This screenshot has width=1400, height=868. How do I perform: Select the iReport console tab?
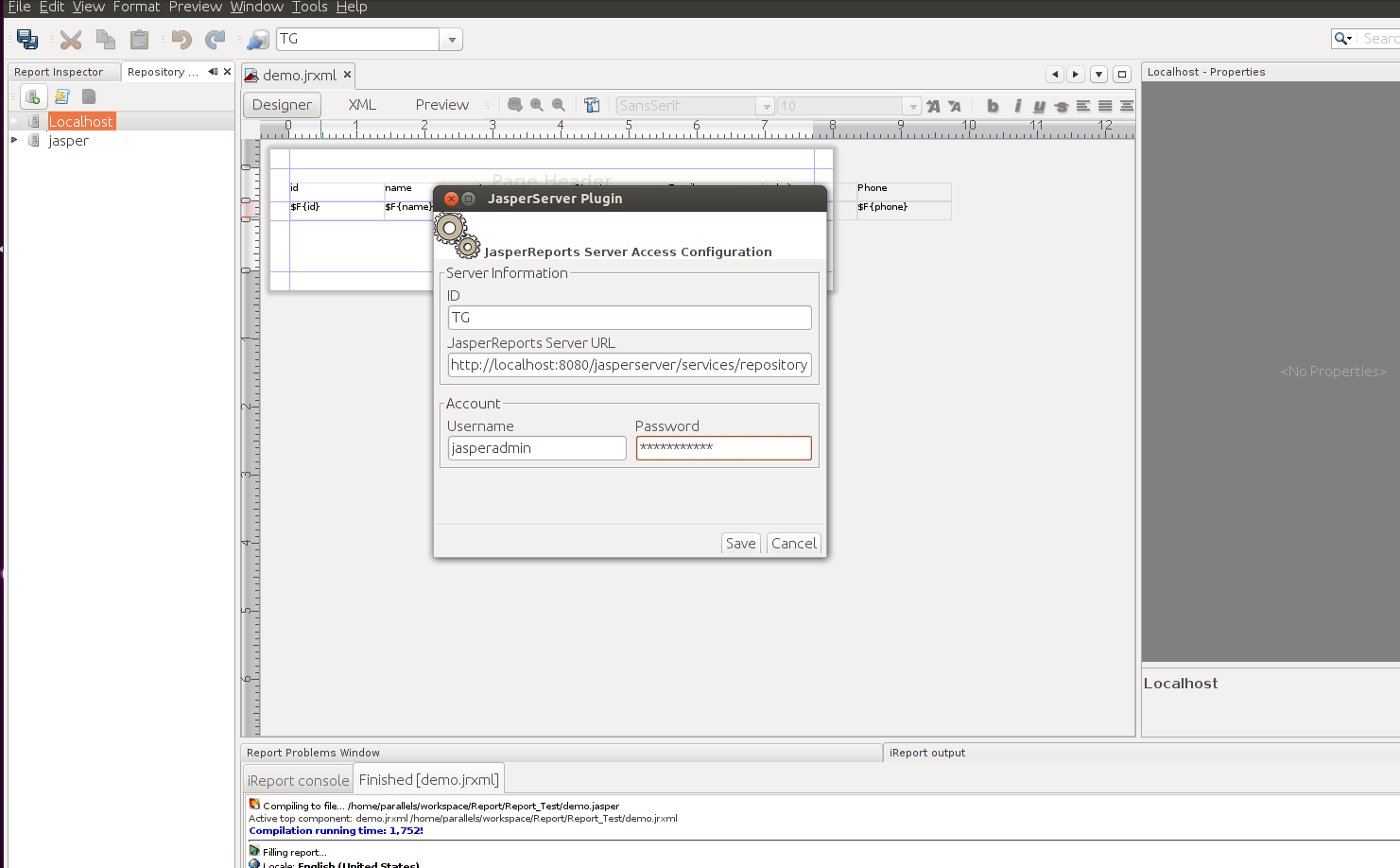tap(299, 781)
